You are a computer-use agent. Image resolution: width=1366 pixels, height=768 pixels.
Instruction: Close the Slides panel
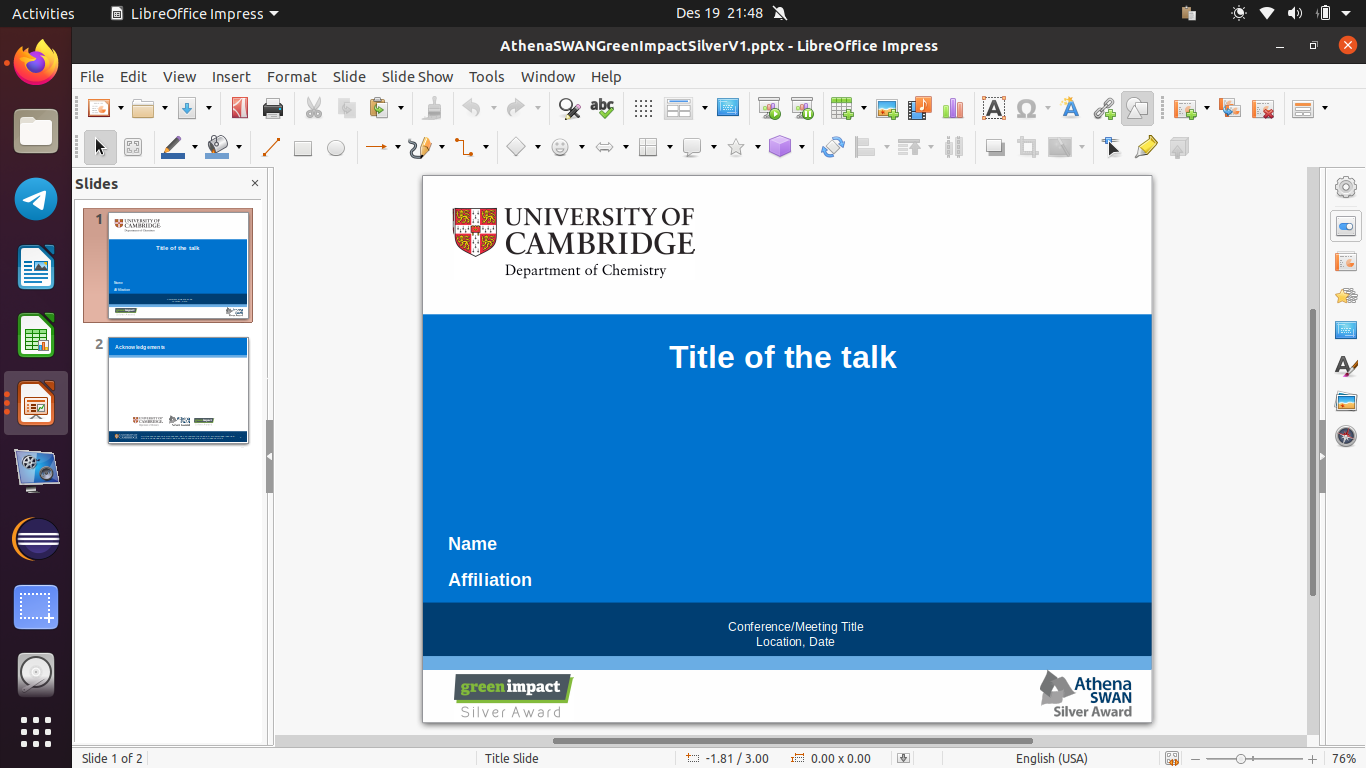coord(255,183)
